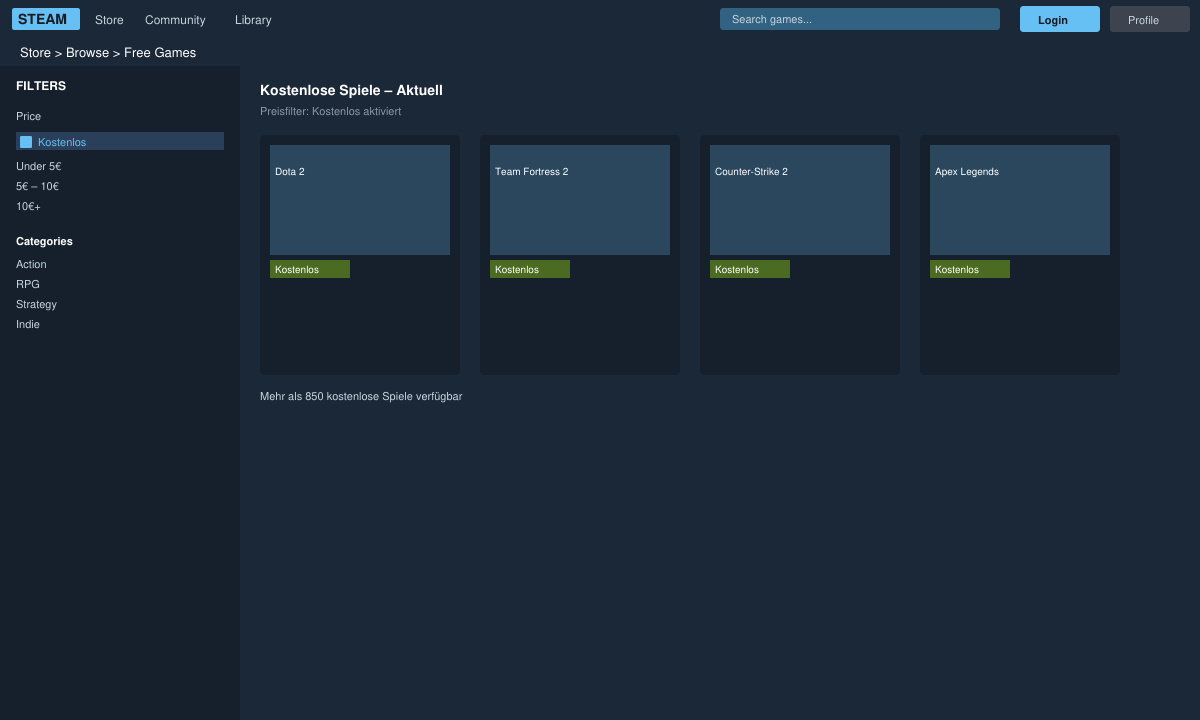
Task: Choose the Action category
Action: pyautogui.click(x=31, y=264)
